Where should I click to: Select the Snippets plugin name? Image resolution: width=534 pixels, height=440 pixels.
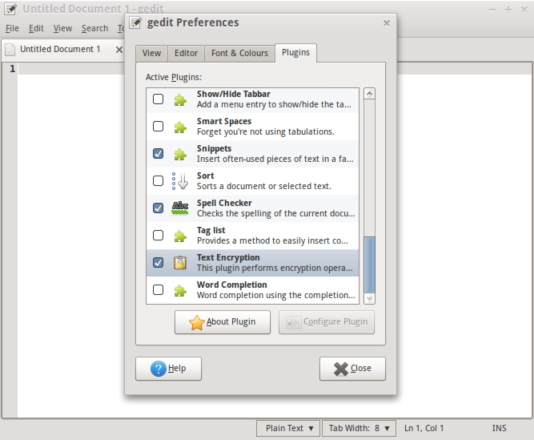(214, 149)
